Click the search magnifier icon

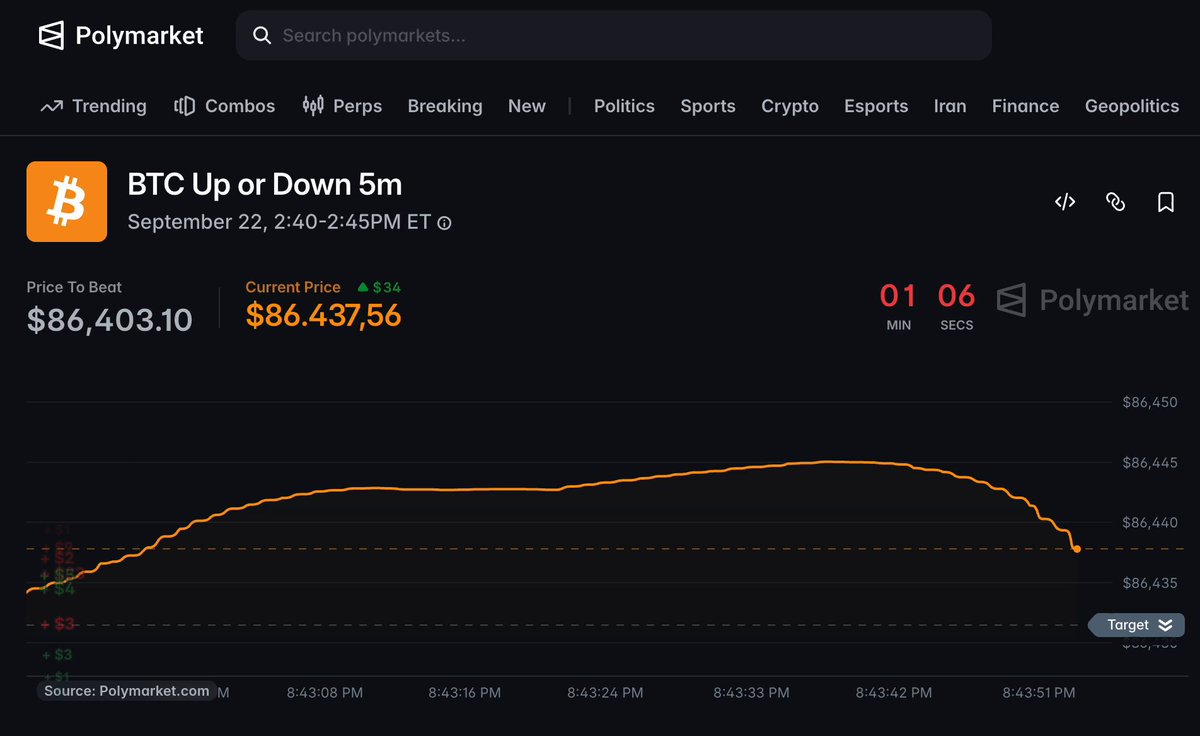click(x=262, y=36)
